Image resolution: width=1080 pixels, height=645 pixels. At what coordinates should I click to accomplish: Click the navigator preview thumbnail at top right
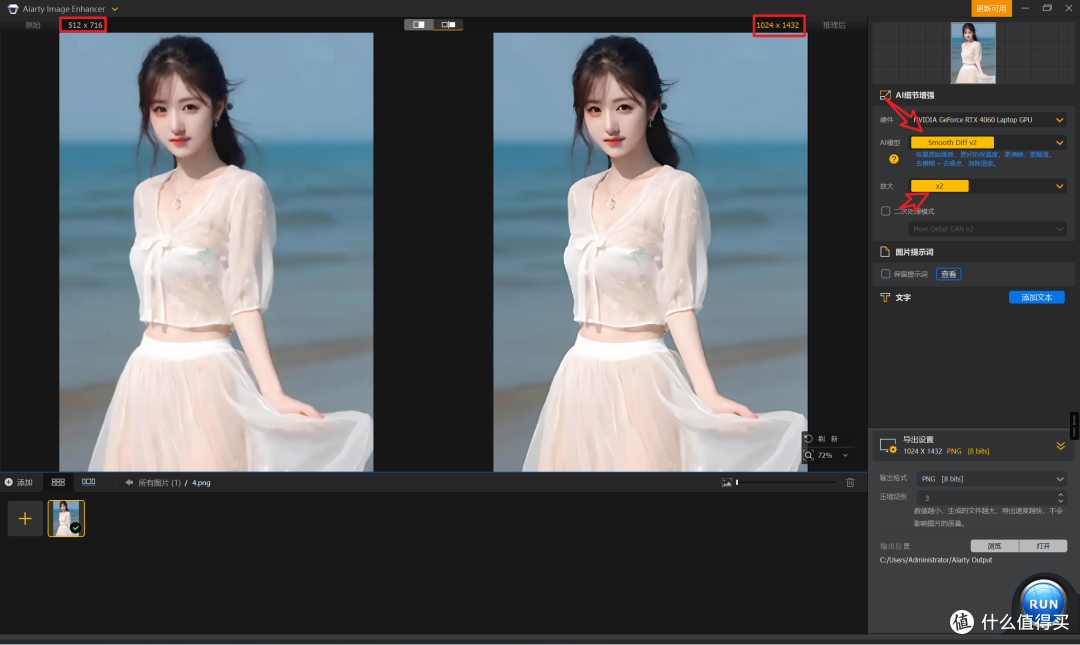click(973, 53)
